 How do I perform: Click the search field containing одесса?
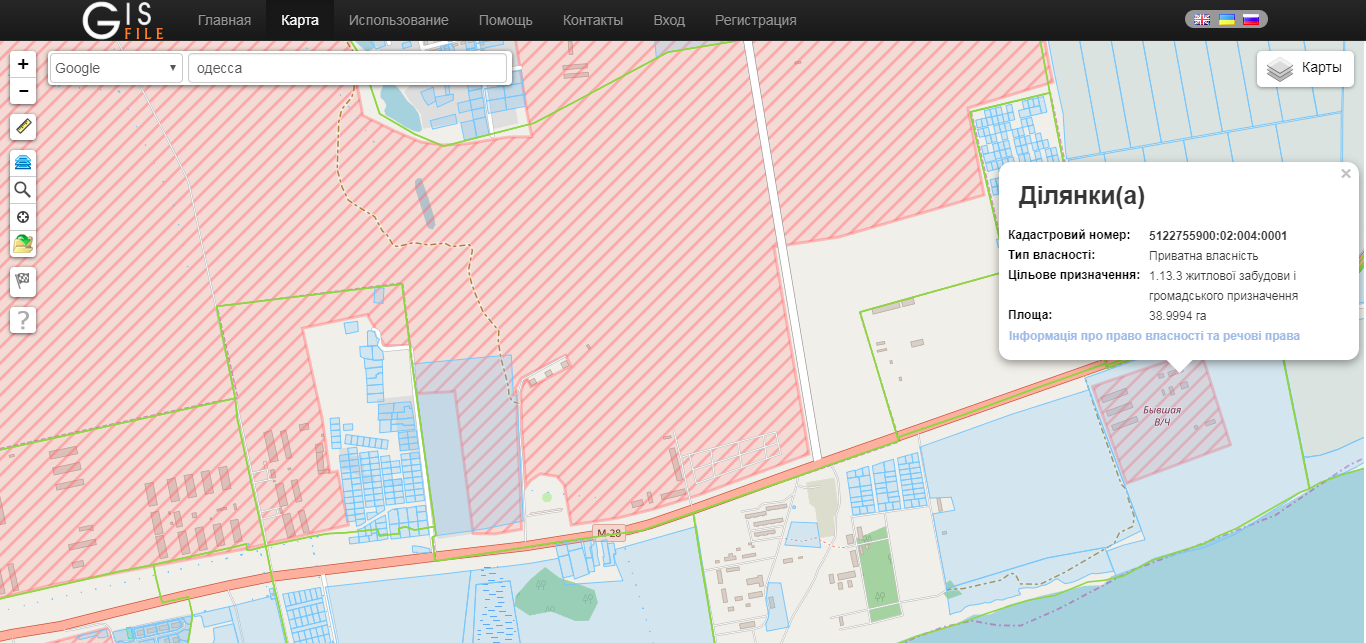[x=347, y=68]
